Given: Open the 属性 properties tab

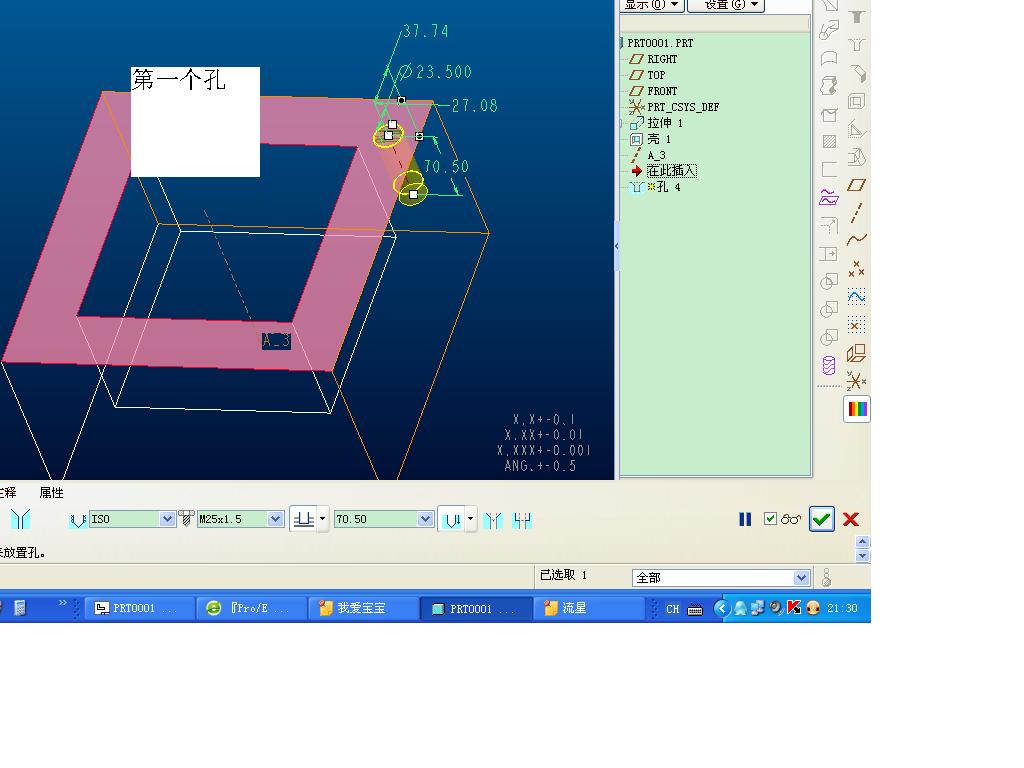Looking at the screenshot, I should (x=52, y=492).
